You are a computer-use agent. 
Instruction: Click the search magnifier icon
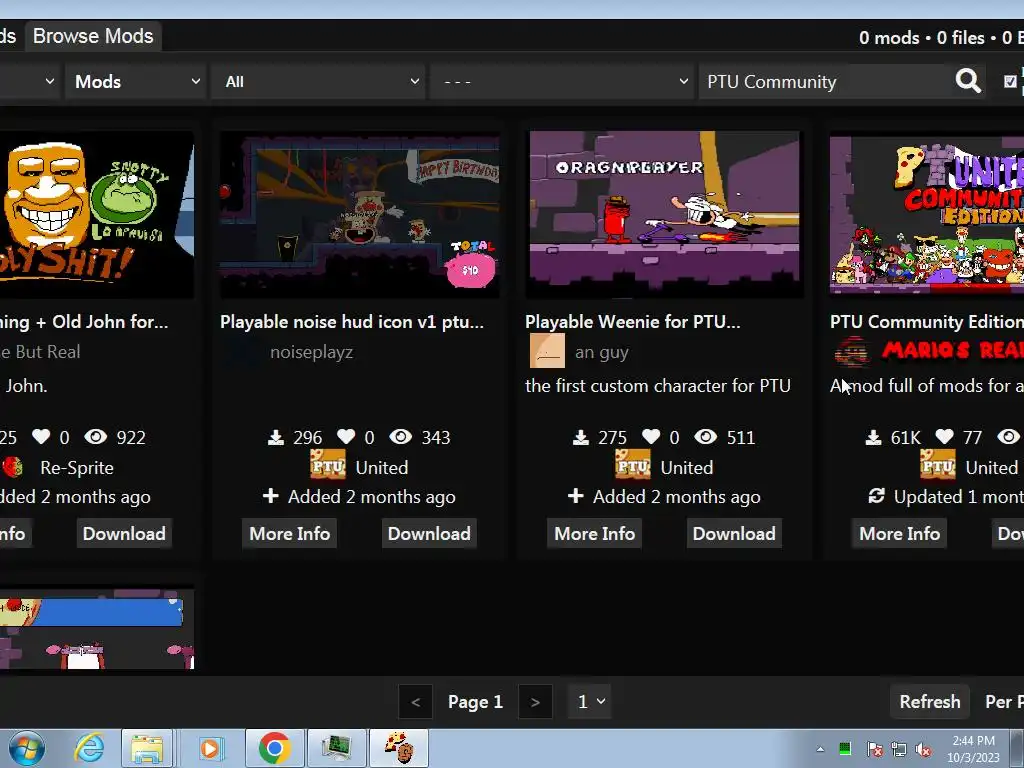click(968, 82)
